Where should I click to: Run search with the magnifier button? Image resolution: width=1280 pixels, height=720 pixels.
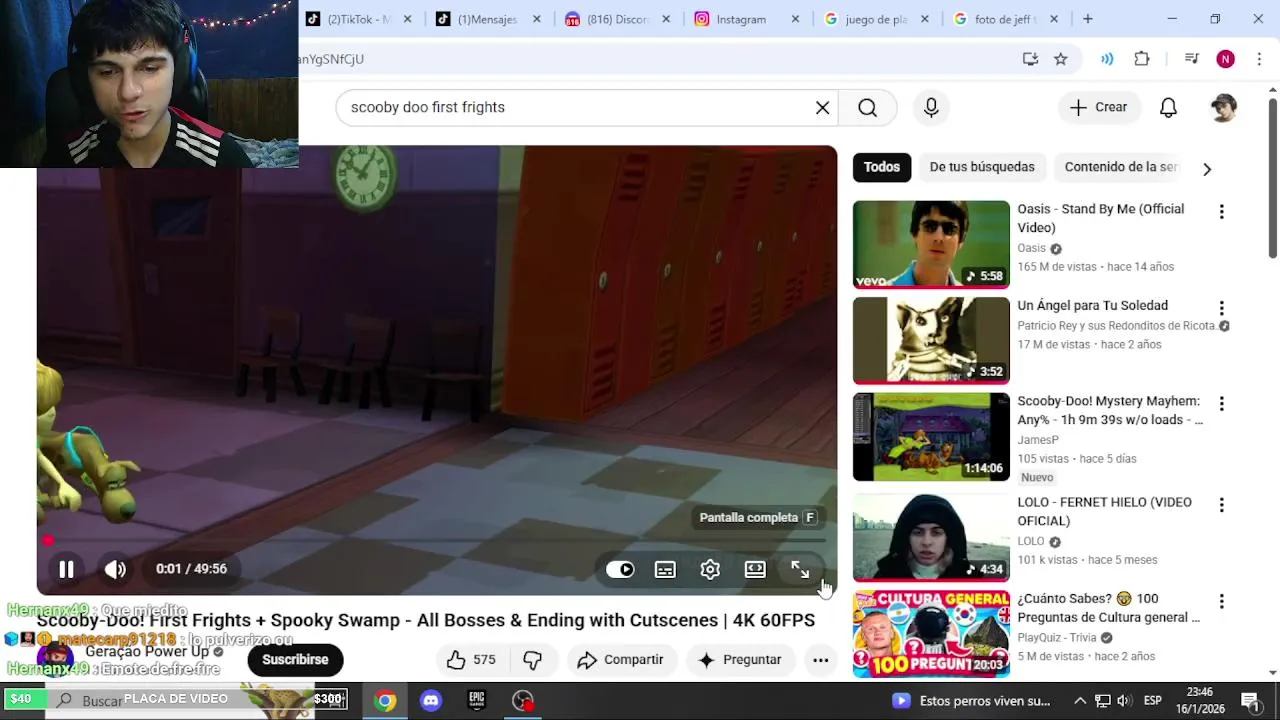(x=867, y=108)
